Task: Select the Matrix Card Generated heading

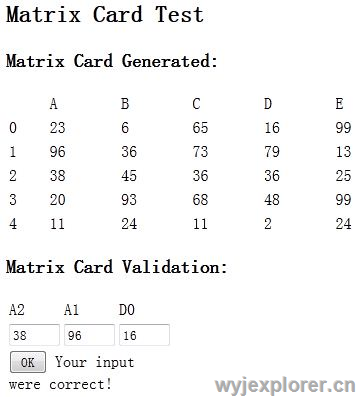Action: pyautogui.click(x=112, y=61)
